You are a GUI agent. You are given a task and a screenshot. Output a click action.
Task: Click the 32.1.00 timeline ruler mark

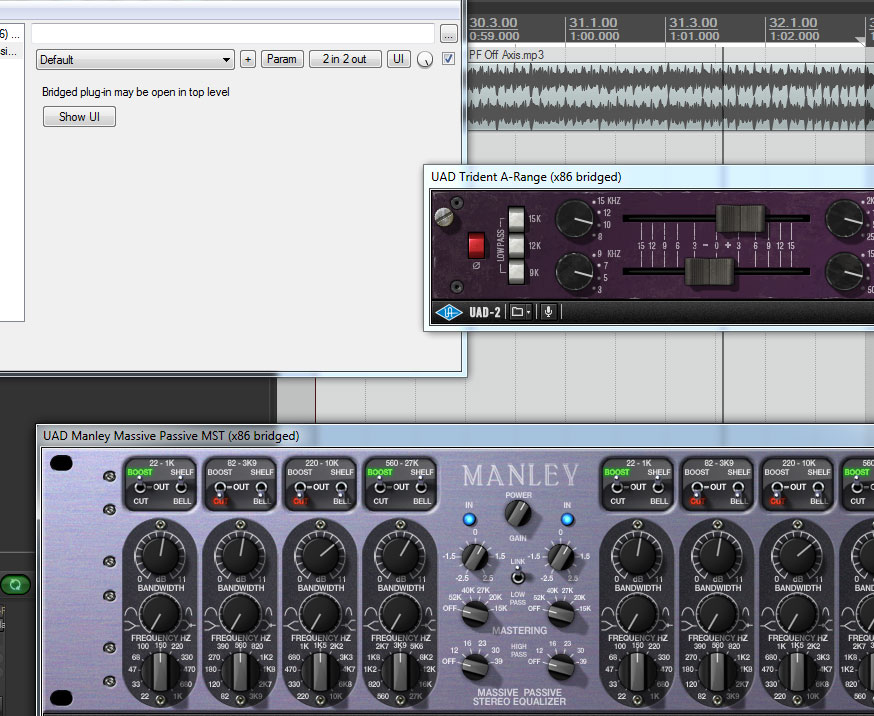click(793, 23)
